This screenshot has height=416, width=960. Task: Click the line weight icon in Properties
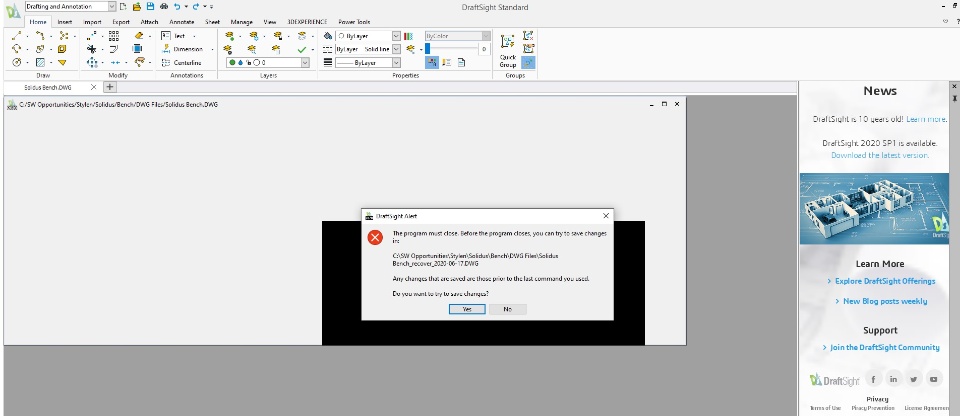click(328, 62)
